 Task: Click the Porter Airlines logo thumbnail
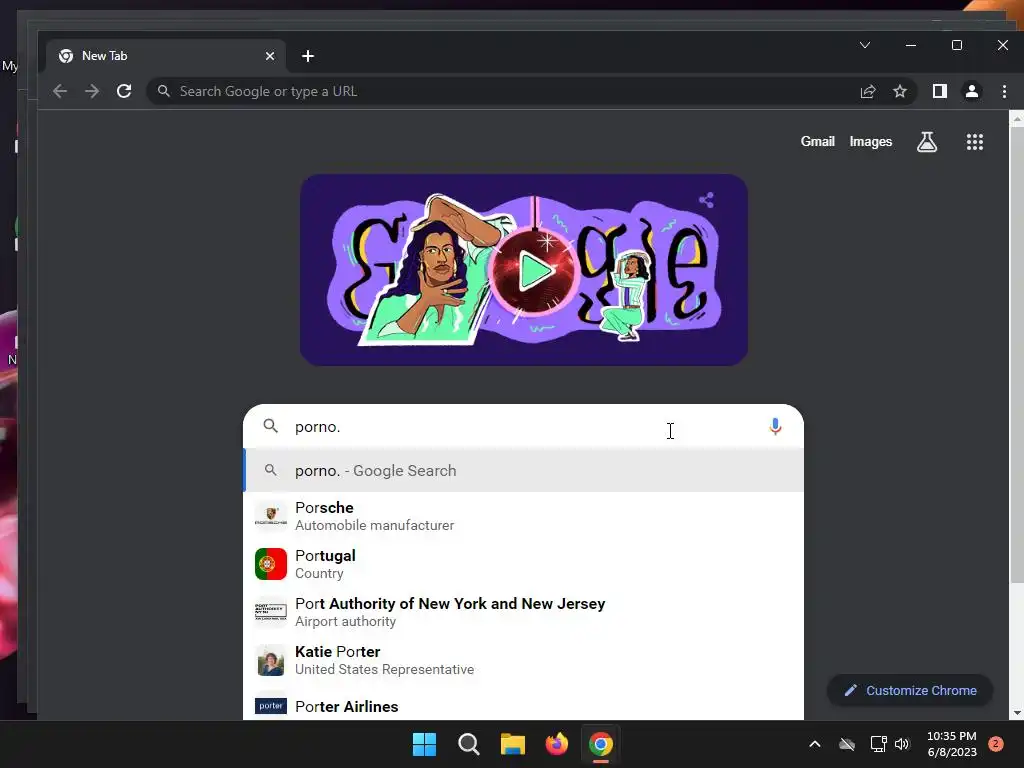click(271, 706)
